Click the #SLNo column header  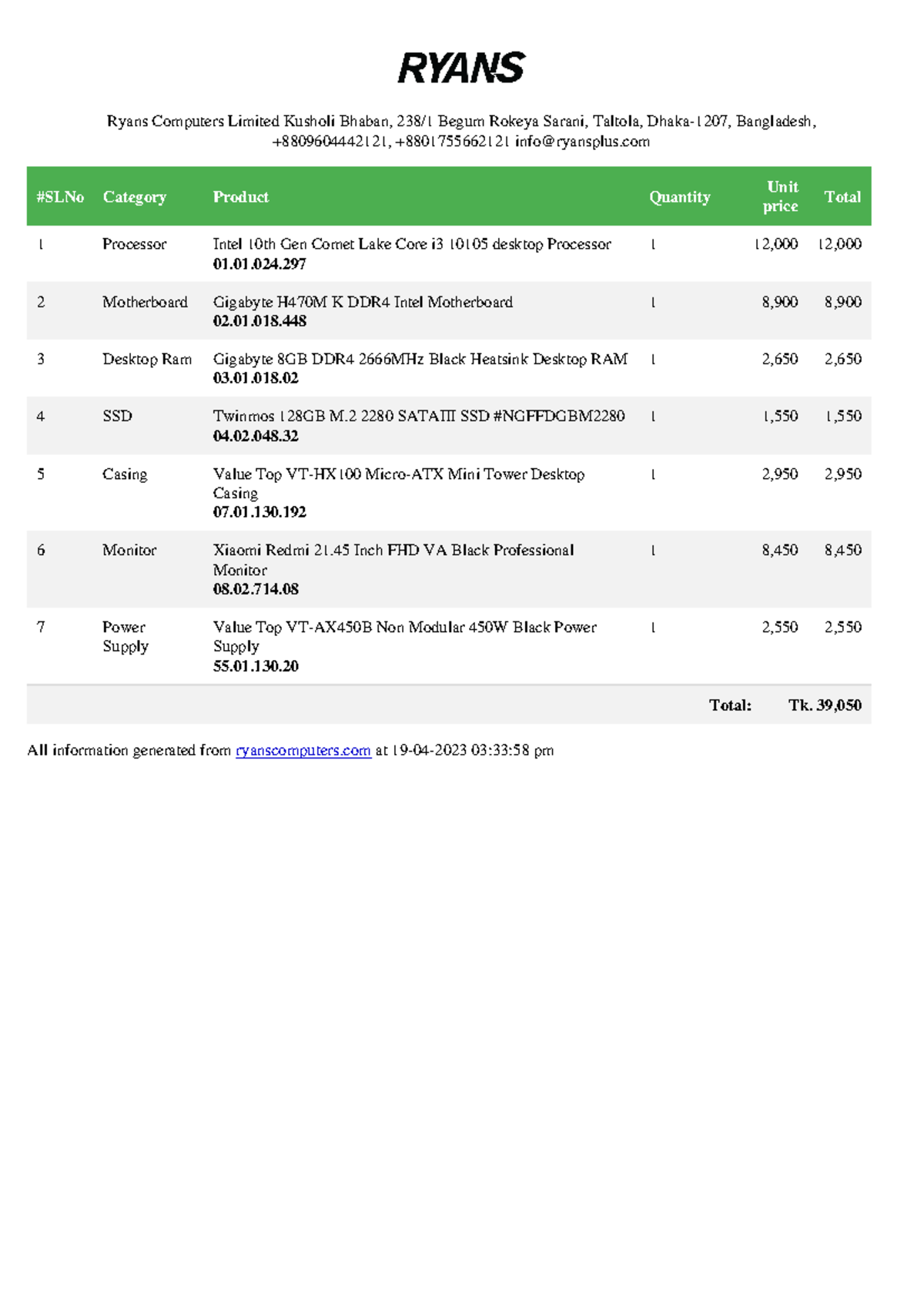(60, 197)
